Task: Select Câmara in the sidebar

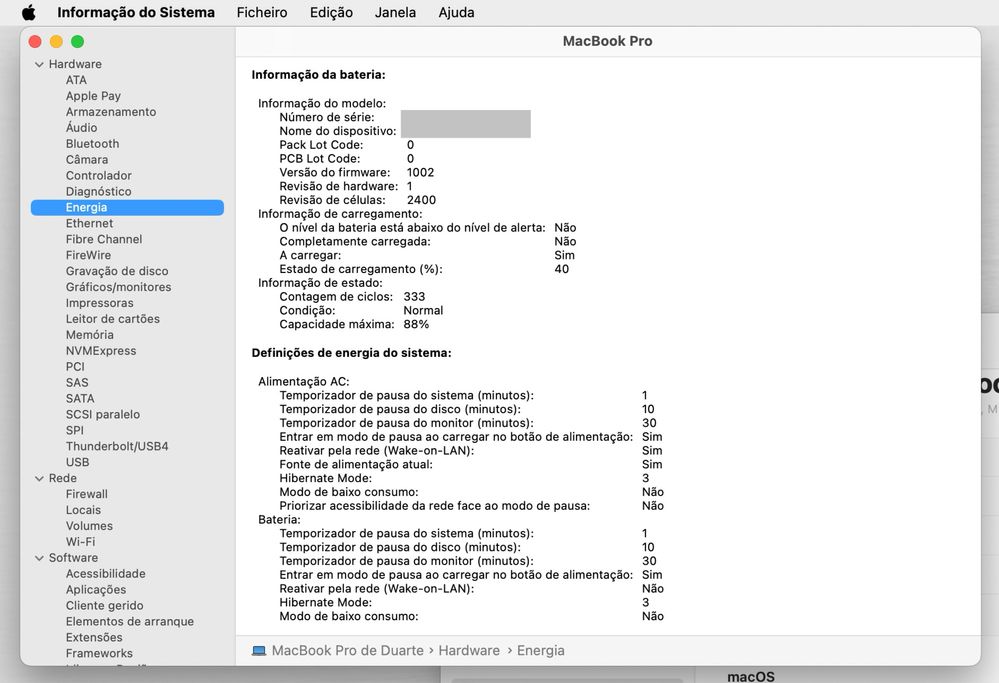Action: point(87,159)
